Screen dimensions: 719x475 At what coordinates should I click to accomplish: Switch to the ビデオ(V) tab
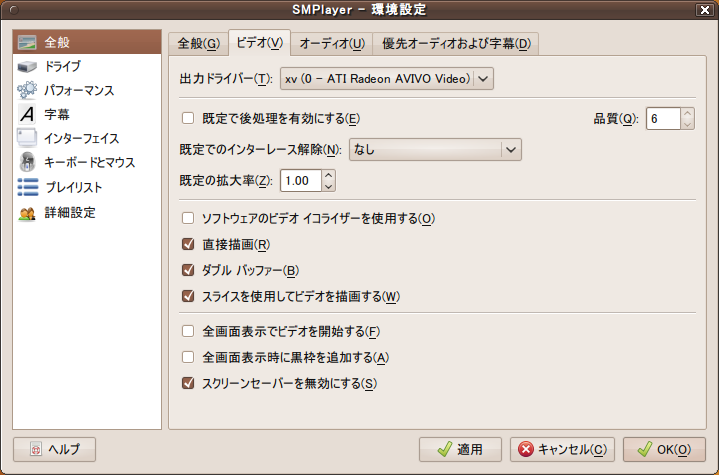point(260,43)
